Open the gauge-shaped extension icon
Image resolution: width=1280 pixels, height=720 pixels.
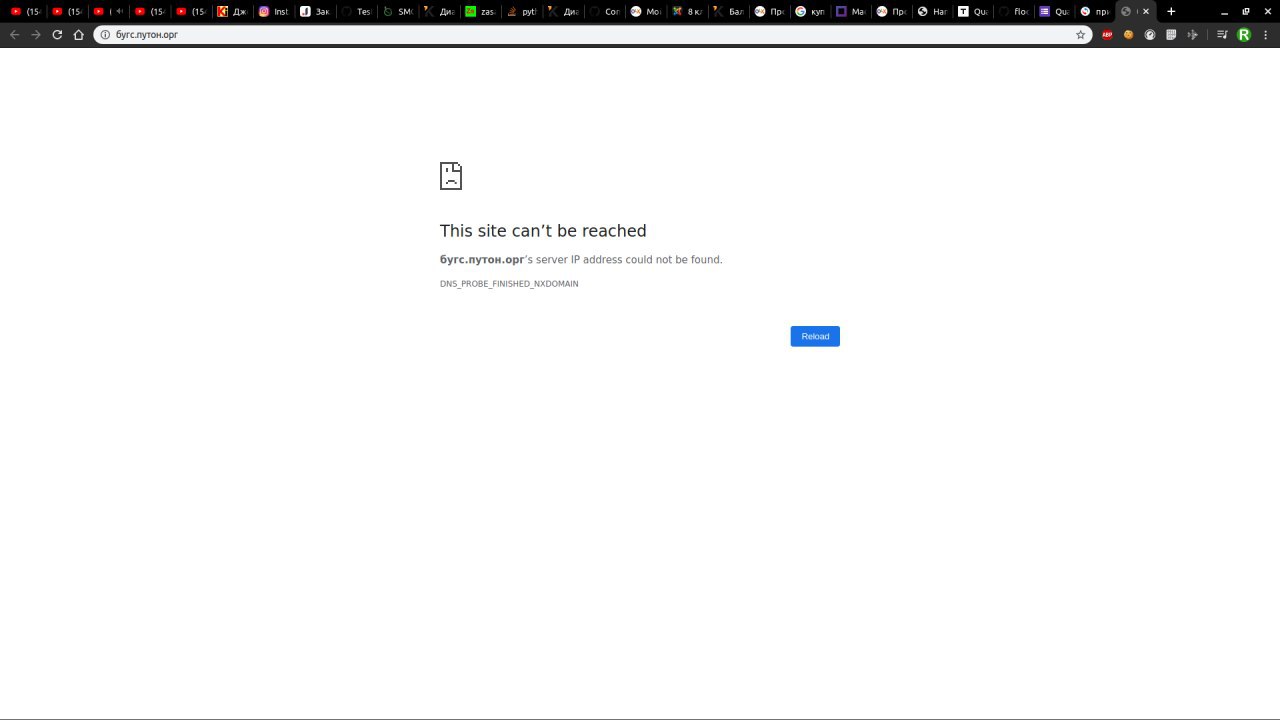click(1150, 34)
